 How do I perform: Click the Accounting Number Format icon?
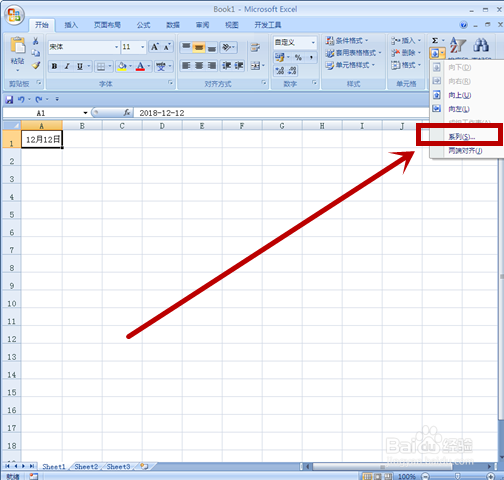[x=280, y=58]
